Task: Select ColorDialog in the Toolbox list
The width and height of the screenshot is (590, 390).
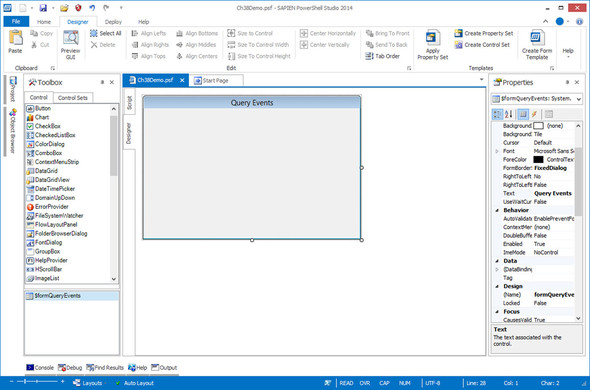Action: [x=45, y=144]
